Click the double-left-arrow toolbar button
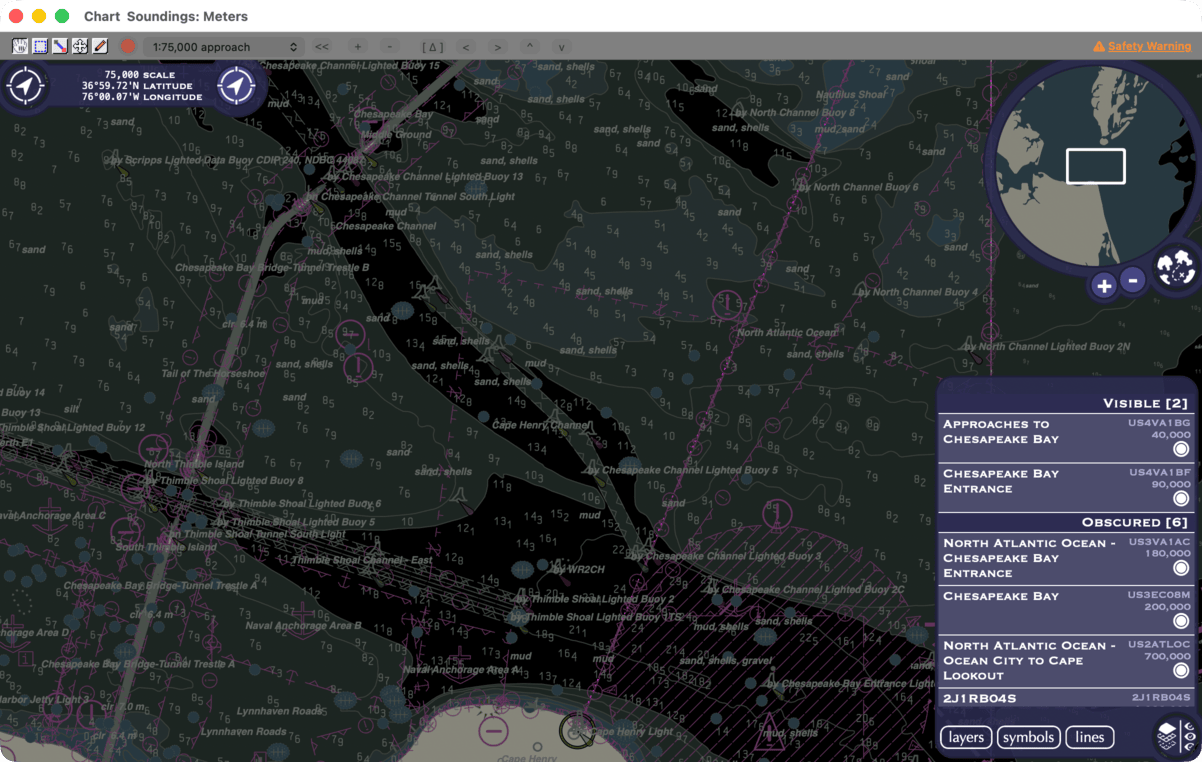 point(321,47)
